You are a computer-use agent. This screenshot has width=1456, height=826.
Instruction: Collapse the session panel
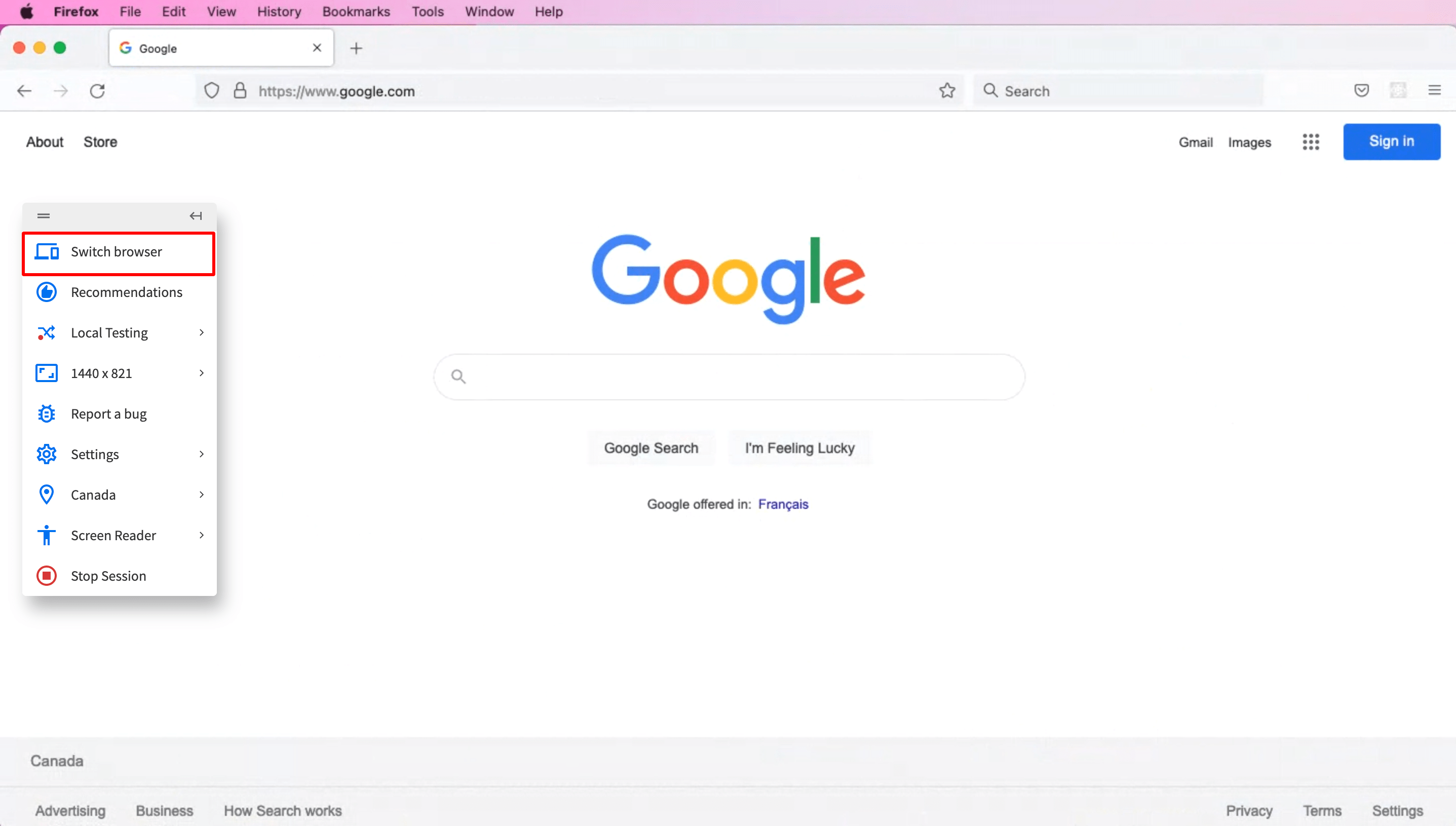(x=196, y=215)
